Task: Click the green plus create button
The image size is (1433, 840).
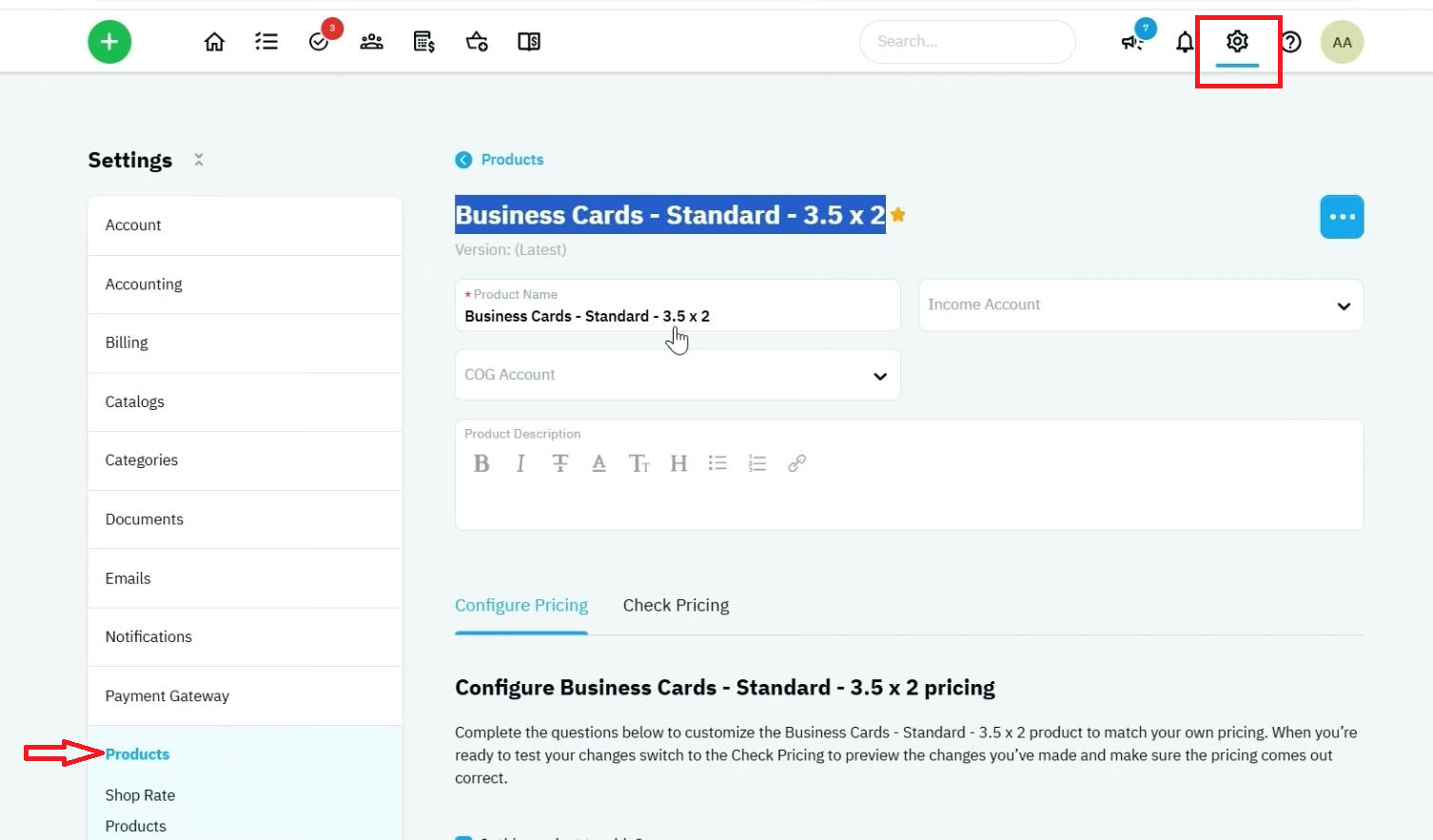Action: [109, 42]
